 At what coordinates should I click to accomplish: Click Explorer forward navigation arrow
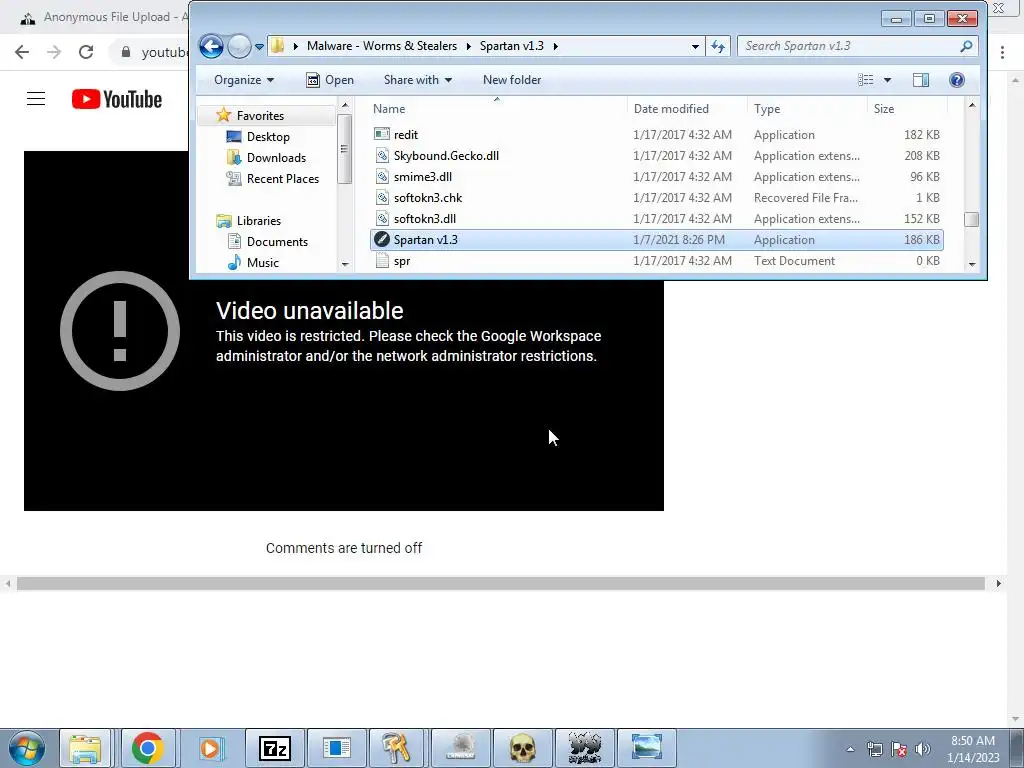click(x=240, y=46)
